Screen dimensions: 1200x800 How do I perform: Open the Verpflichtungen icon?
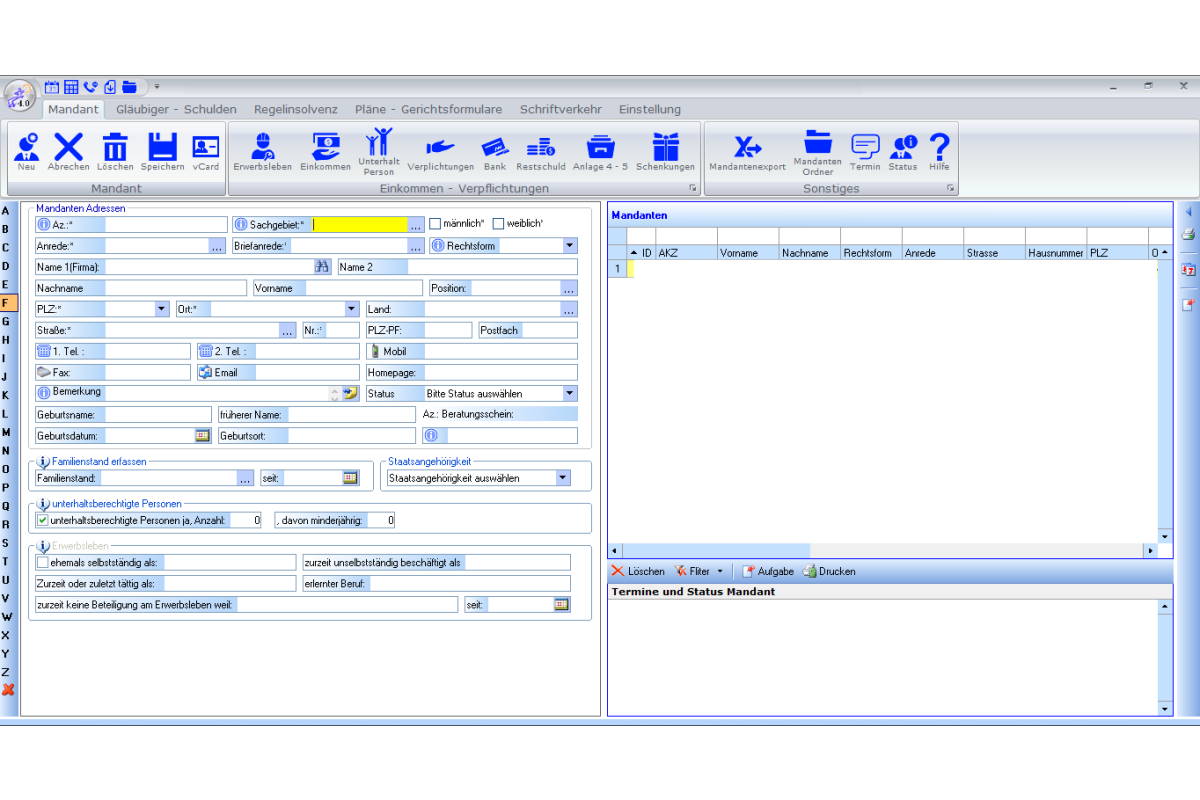(x=440, y=152)
